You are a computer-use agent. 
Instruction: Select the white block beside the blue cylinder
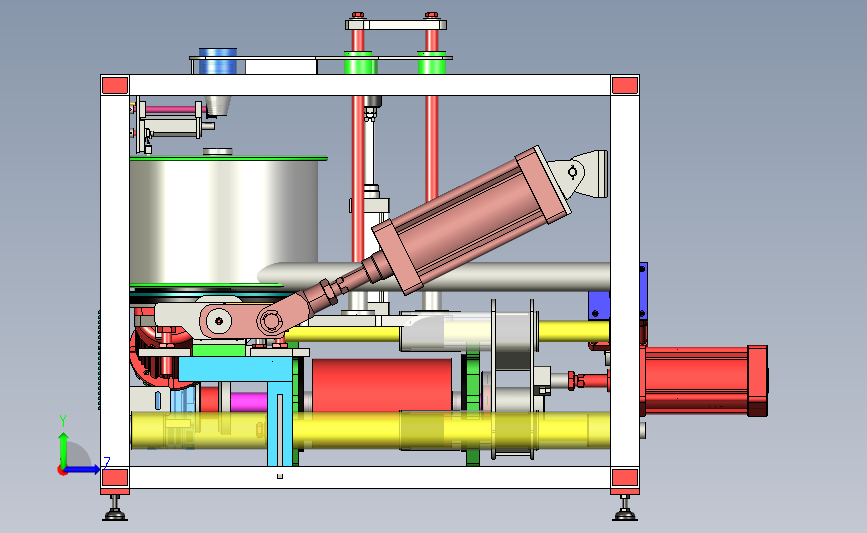pyautogui.click(x=281, y=67)
